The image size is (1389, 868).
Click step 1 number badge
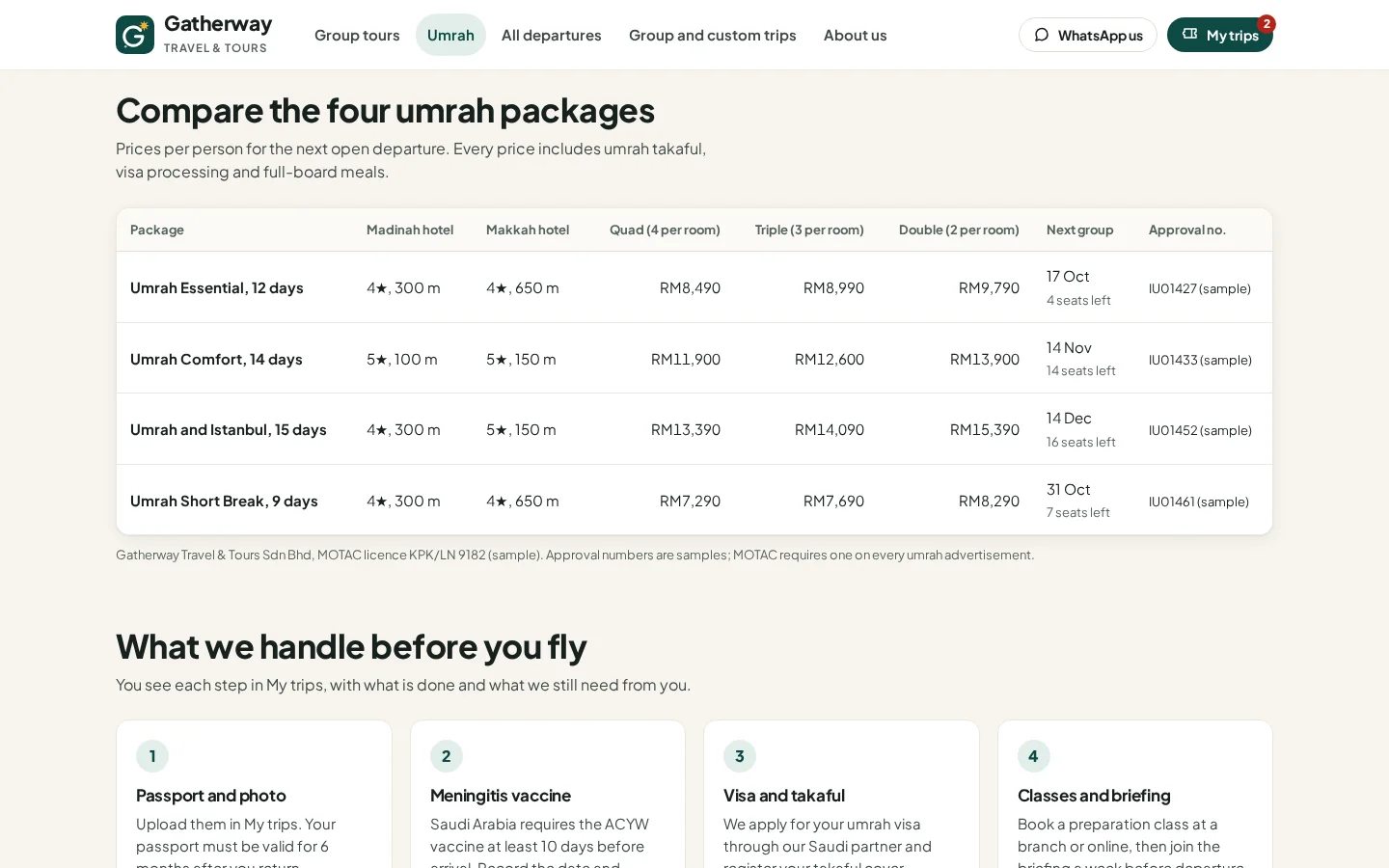(152, 756)
